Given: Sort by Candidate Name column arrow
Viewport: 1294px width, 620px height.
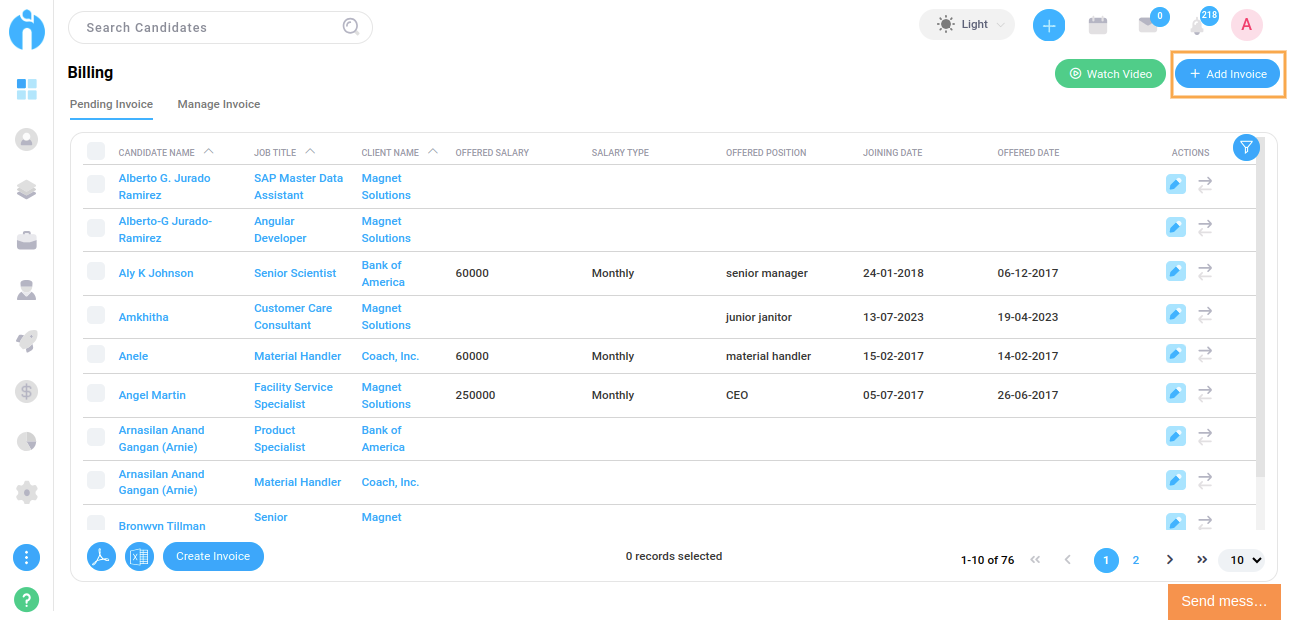Looking at the screenshot, I should (x=208, y=152).
